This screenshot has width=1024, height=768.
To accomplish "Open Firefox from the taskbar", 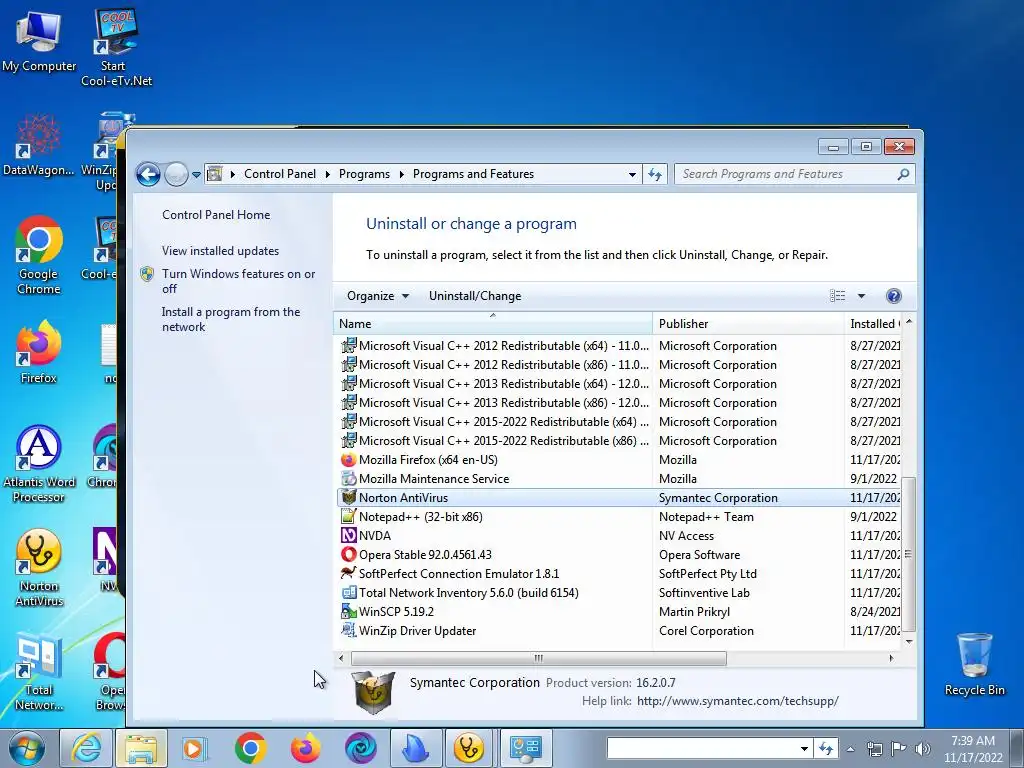I will (x=305, y=748).
